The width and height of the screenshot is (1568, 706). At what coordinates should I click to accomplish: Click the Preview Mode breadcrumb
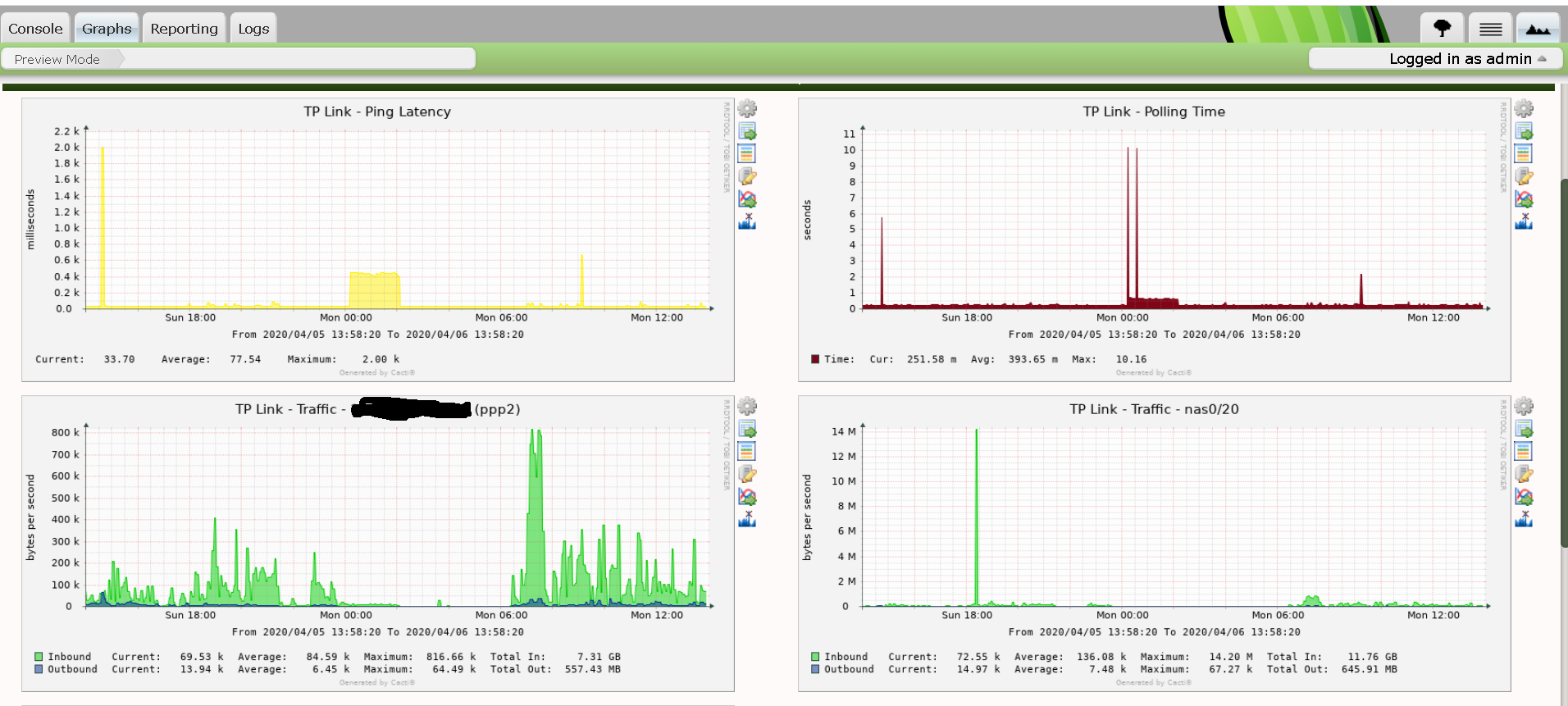[57, 59]
